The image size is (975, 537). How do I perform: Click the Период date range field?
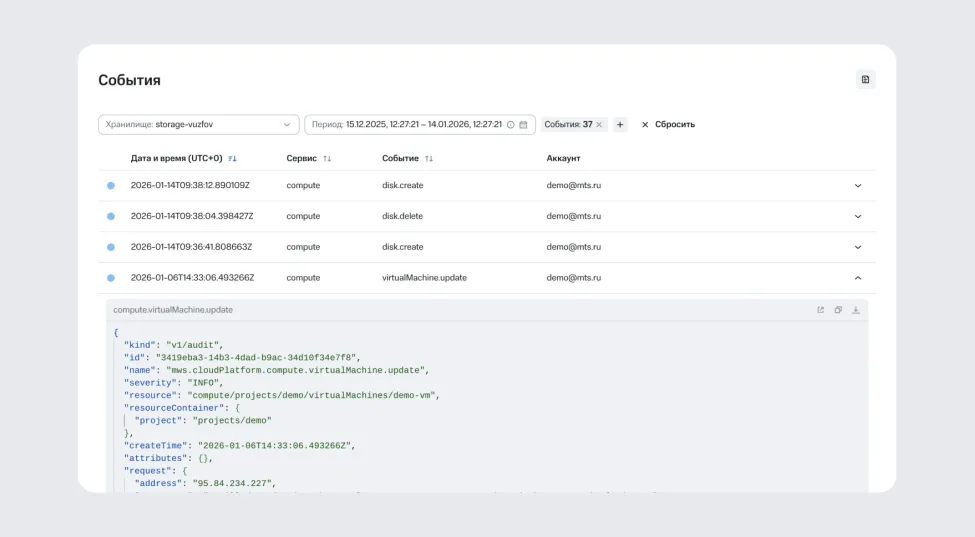pyautogui.click(x=408, y=125)
